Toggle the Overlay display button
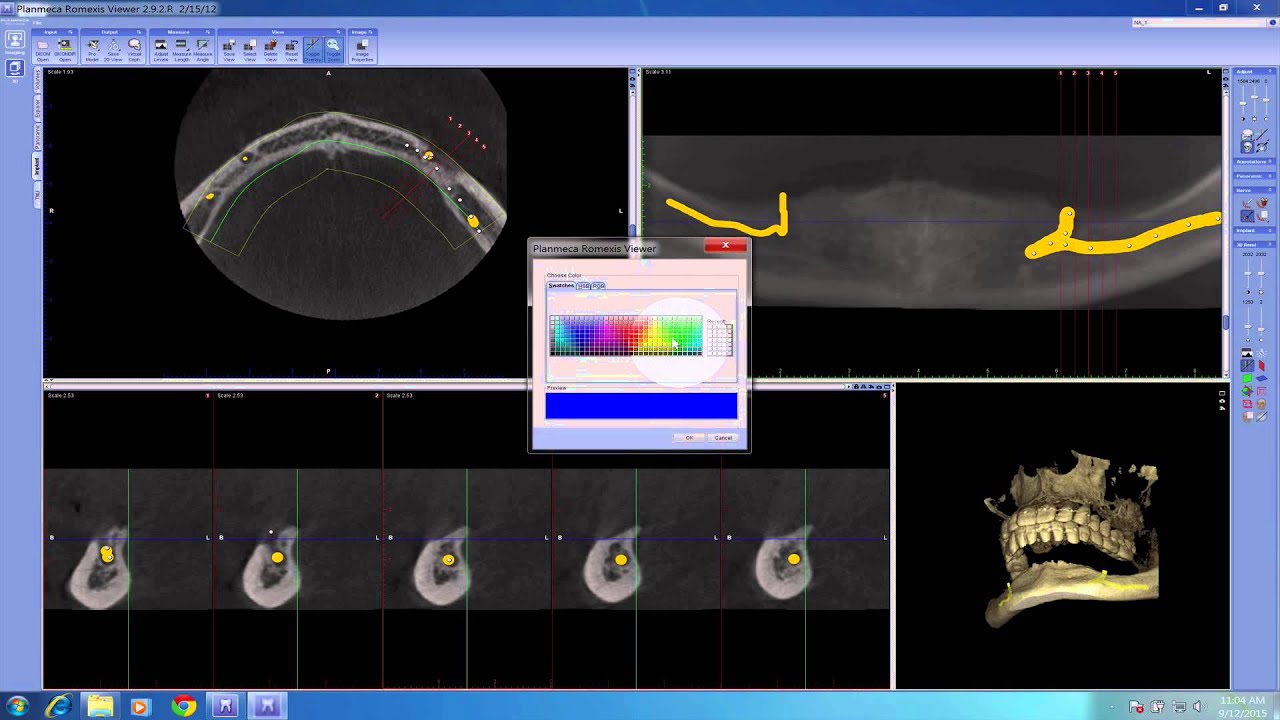The image size is (1280, 720). (x=313, y=50)
